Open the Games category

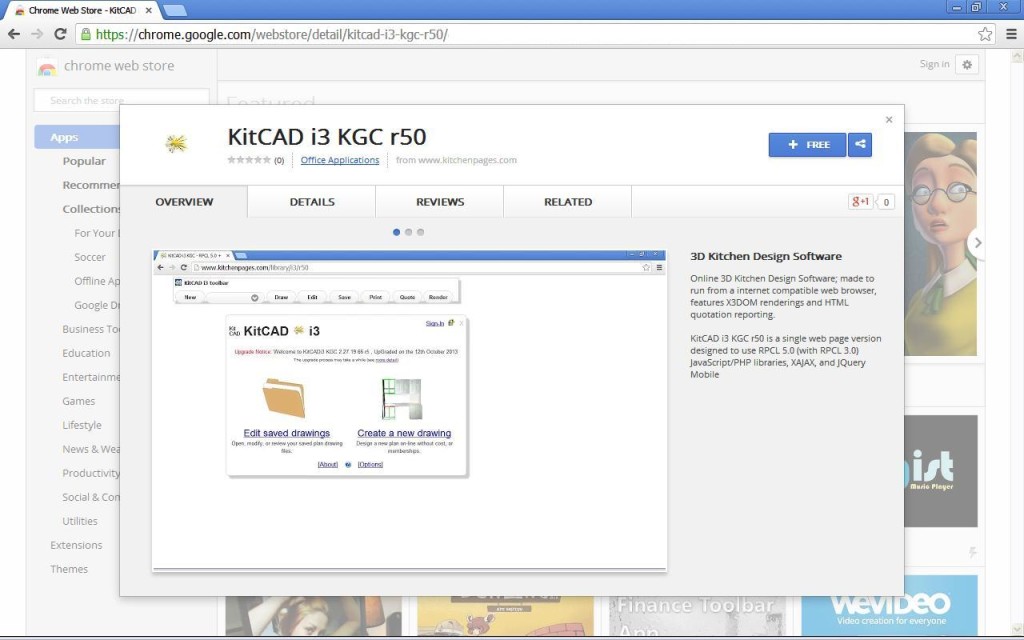(78, 401)
